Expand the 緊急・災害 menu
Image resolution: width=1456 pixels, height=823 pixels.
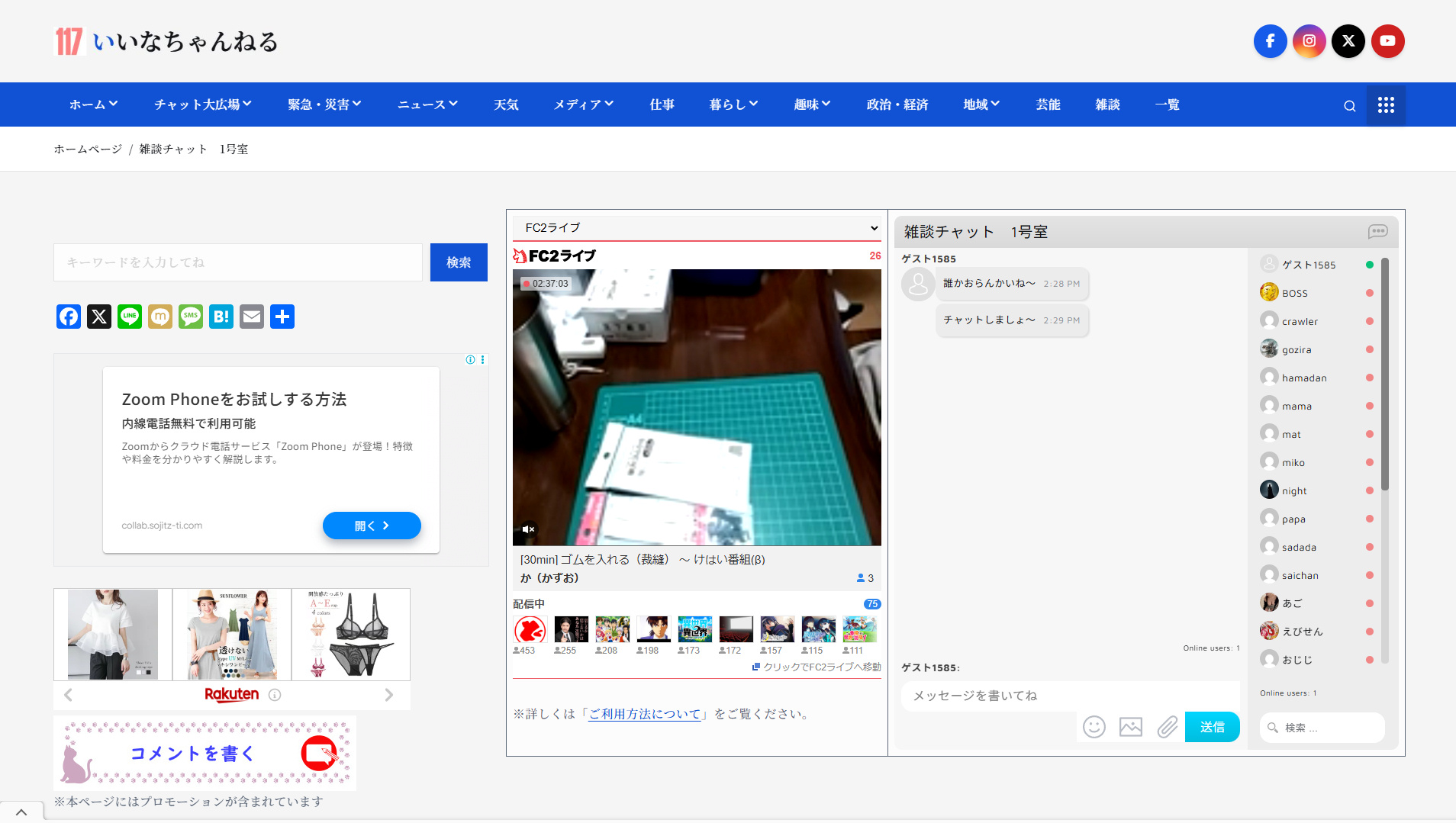(324, 104)
